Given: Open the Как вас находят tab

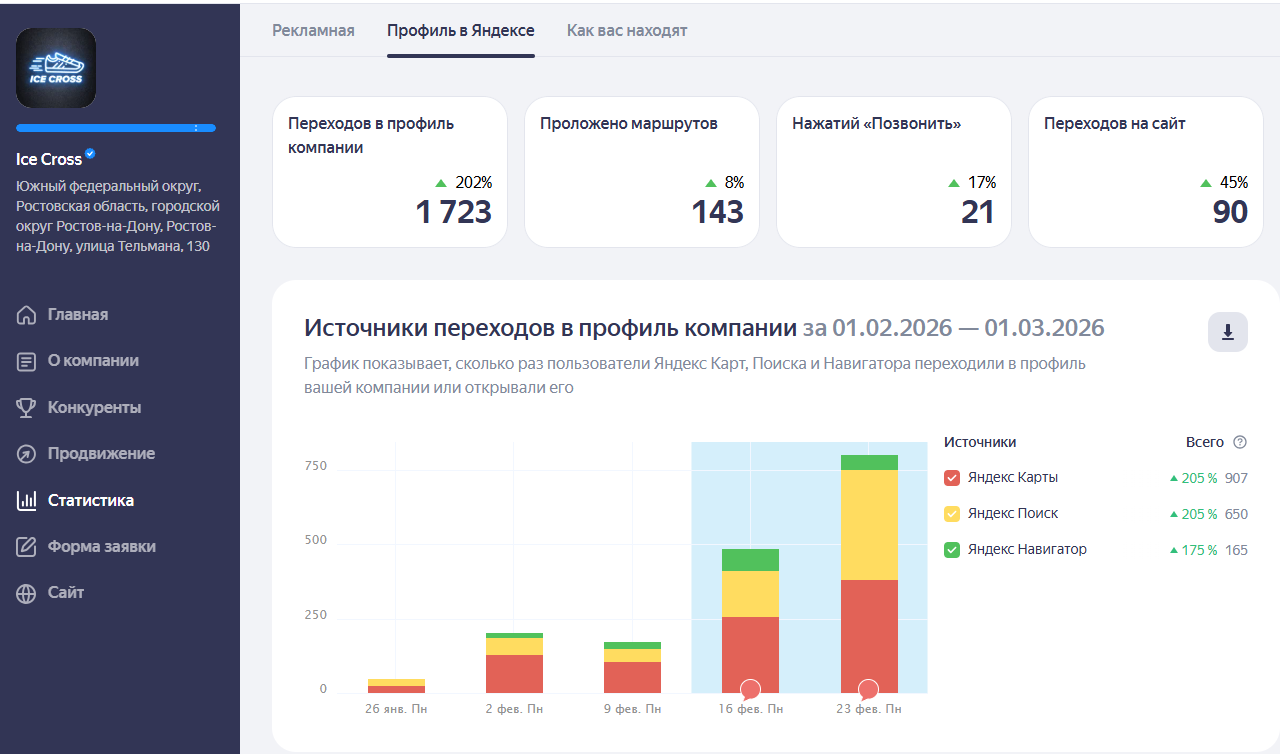Looking at the screenshot, I should (x=627, y=30).
